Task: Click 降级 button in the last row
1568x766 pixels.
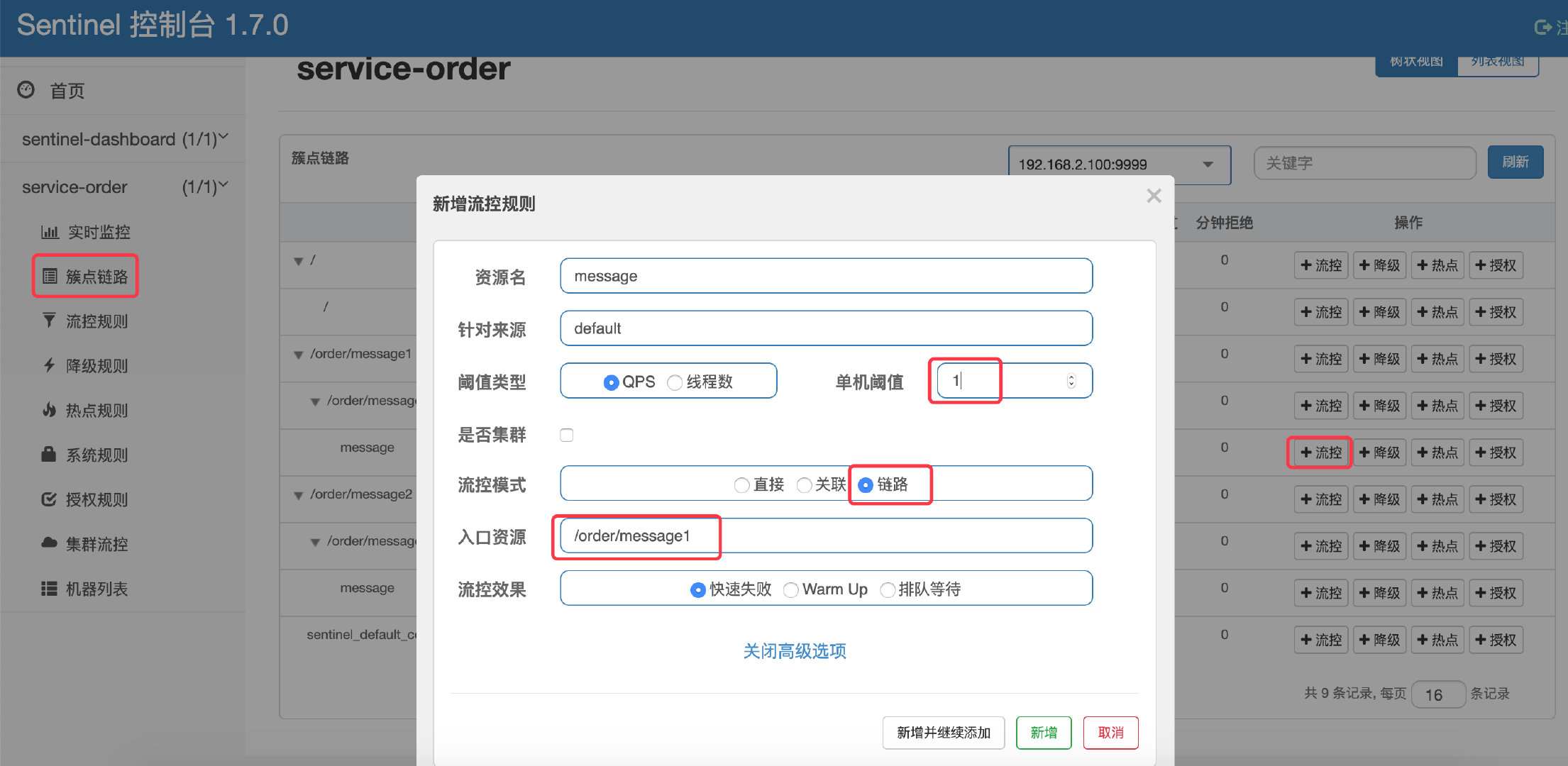Action: (x=1379, y=640)
